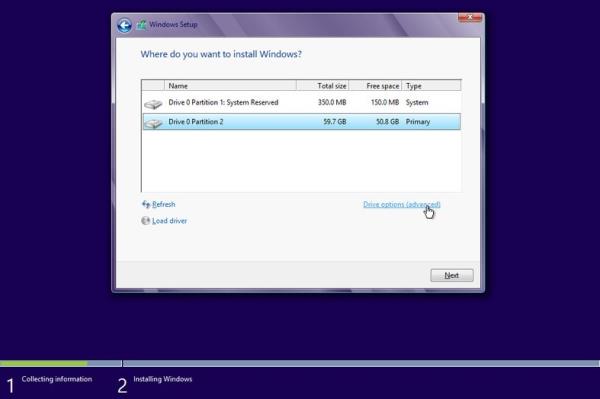Sort by the Free space column header

point(375,86)
